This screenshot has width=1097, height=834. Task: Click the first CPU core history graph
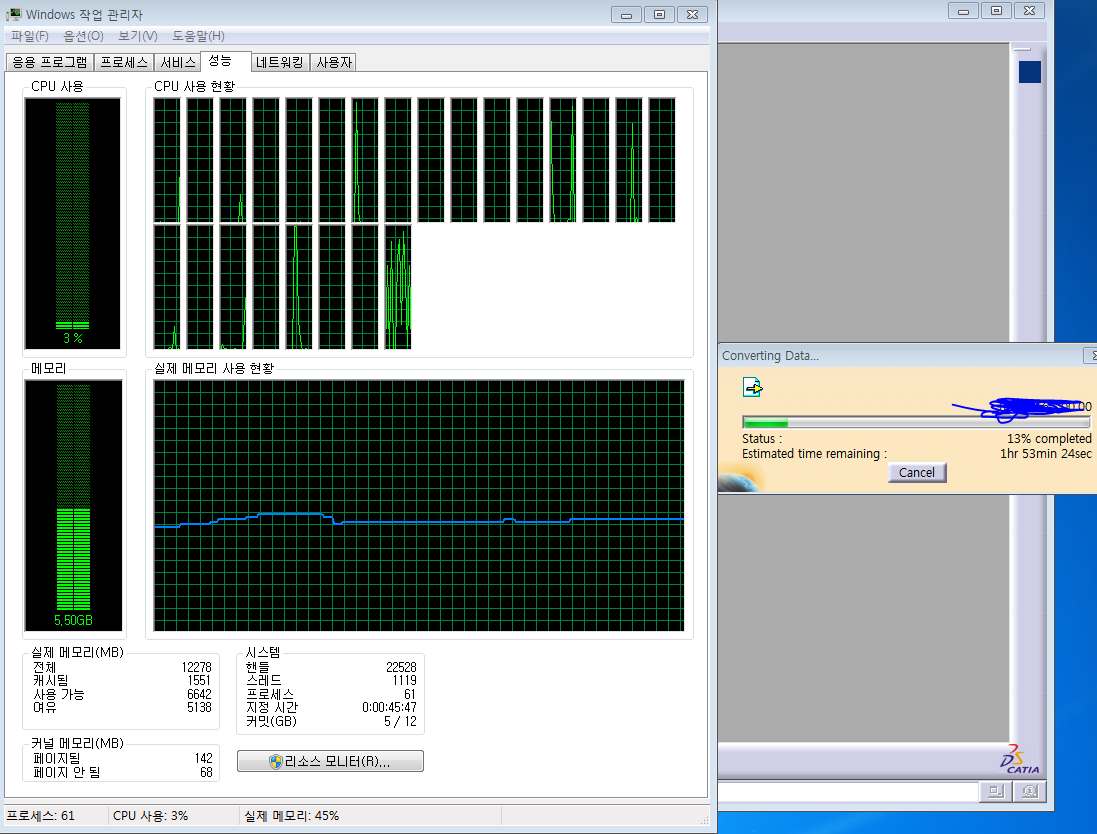point(167,160)
